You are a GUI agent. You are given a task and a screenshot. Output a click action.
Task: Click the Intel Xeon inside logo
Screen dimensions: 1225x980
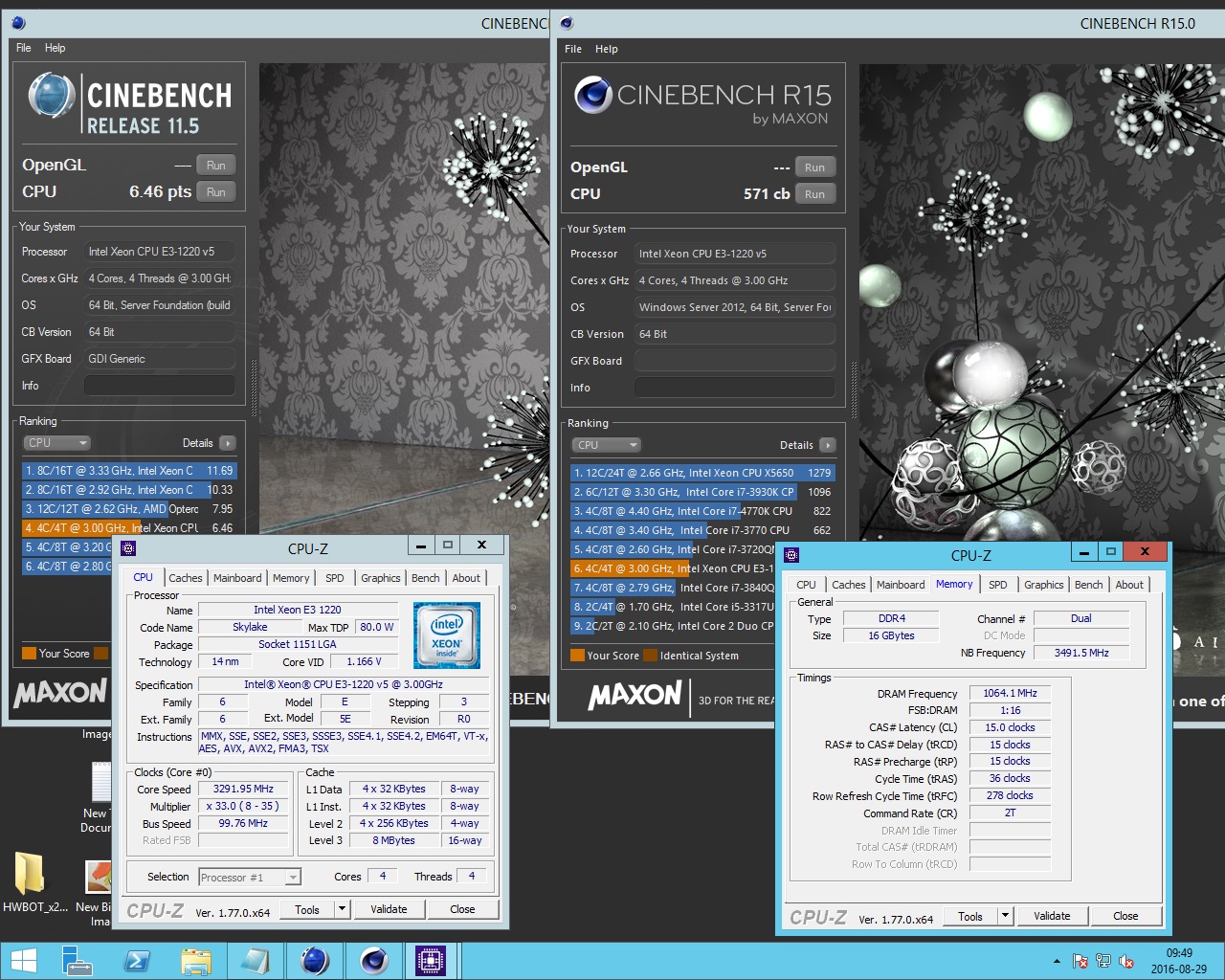pyautogui.click(x=446, y=635)
